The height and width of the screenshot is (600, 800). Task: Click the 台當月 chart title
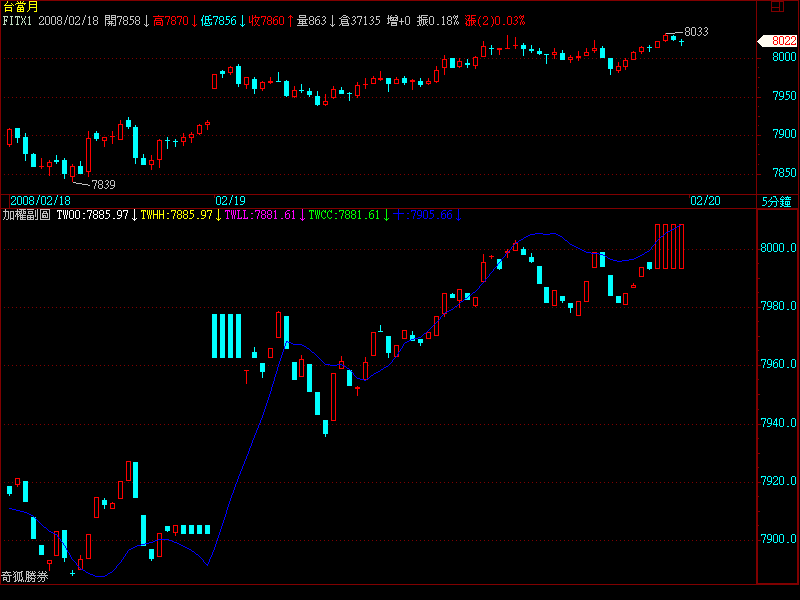[x=20, y=7]
